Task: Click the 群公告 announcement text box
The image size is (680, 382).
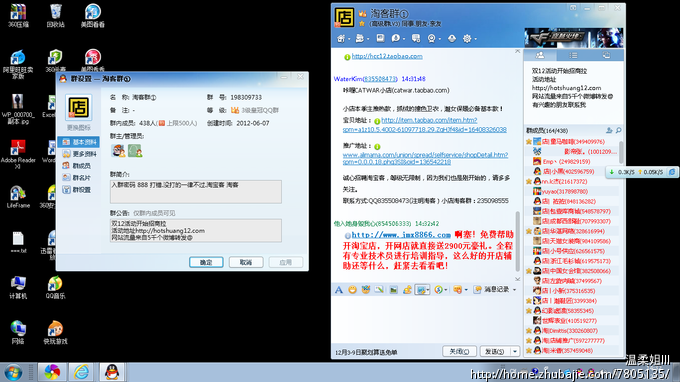Action: coord(196,230)
